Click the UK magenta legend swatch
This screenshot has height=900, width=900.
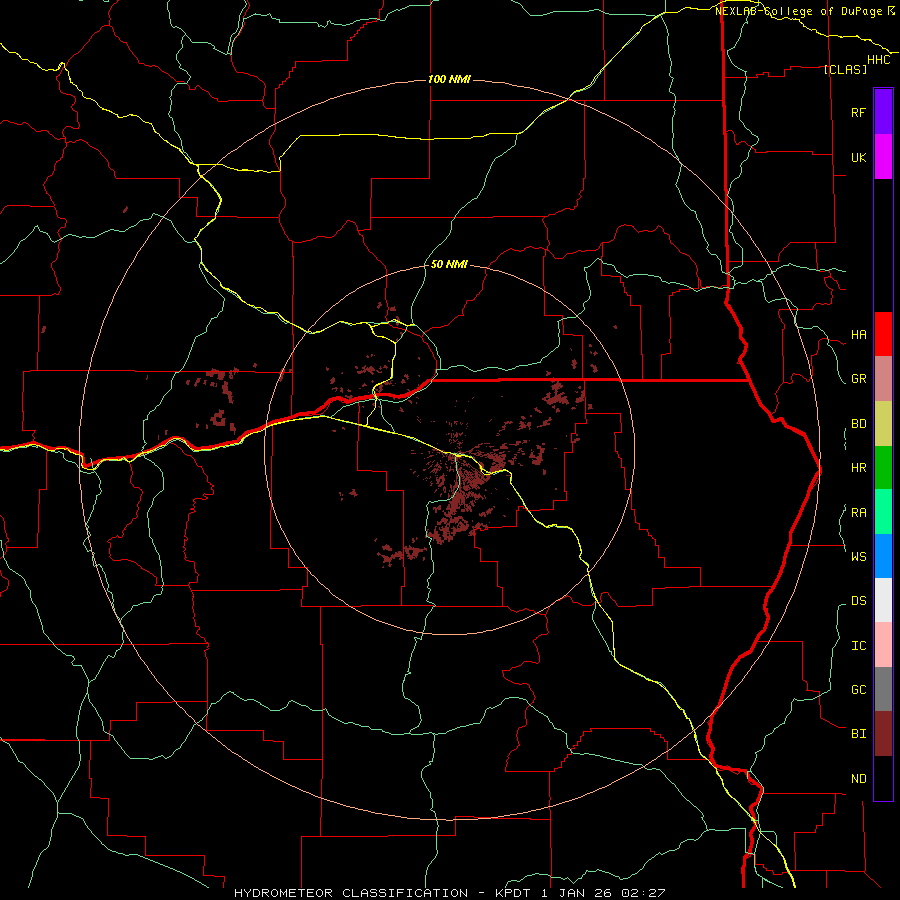coord(883,157)
